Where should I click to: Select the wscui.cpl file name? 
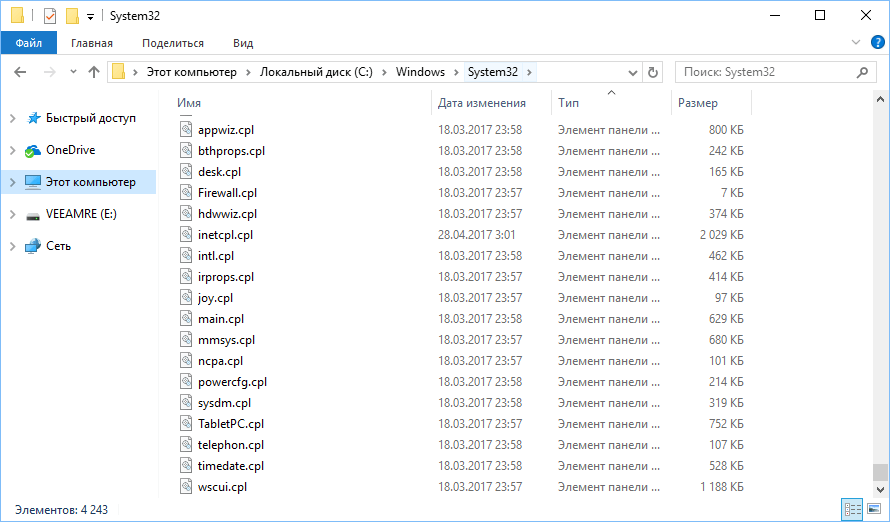(x=222, y=487)
